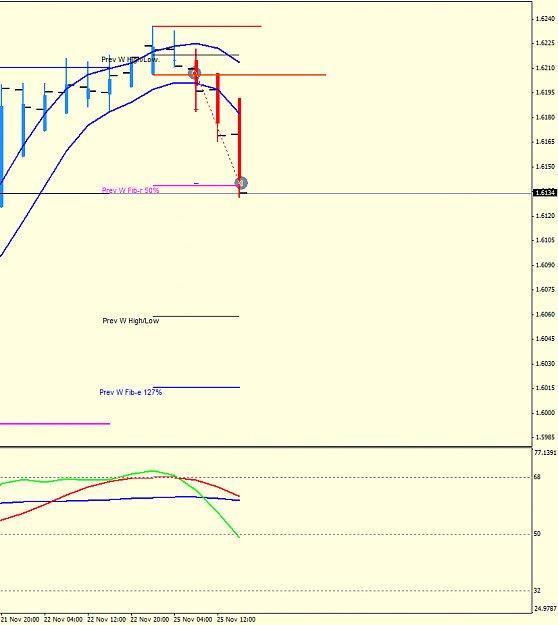Click the '22 Nov 20:00' time label
Image resolution: width=558 pixels, height=625 pixels.
150,619
